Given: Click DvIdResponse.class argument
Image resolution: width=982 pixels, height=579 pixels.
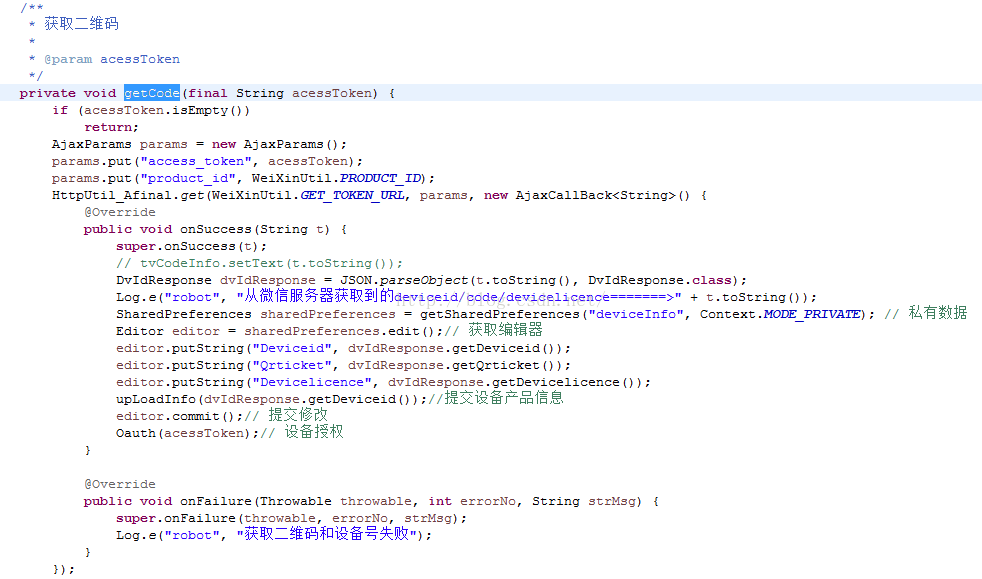Looking at the screenshot, I should click(659, 280).
